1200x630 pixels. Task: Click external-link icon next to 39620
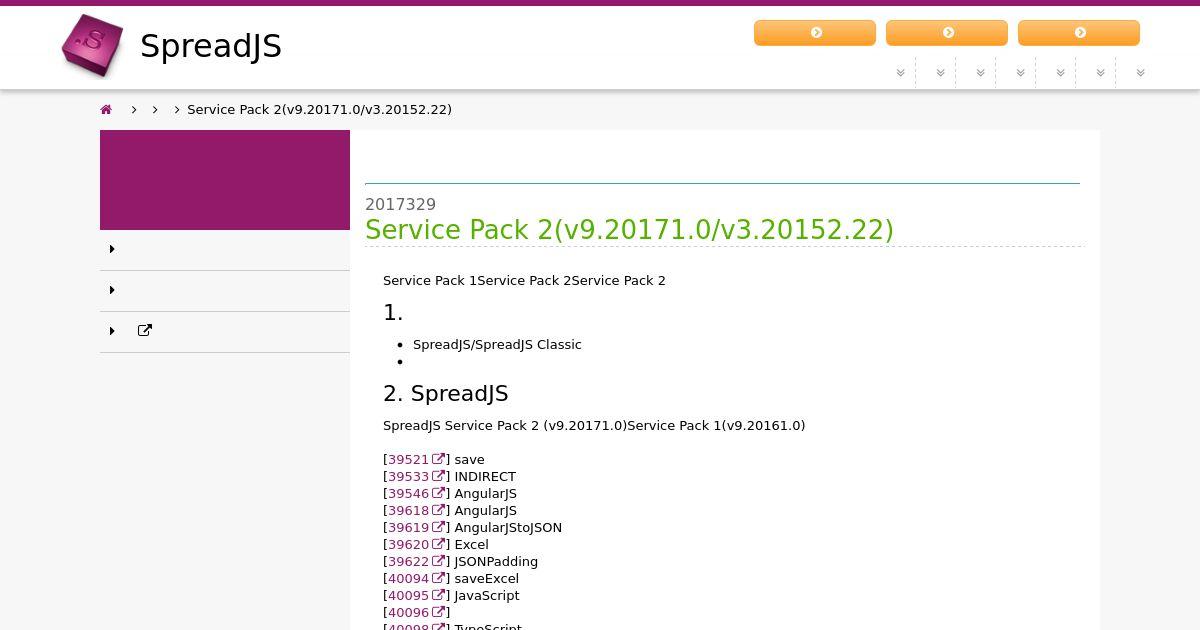coord(438,544)
